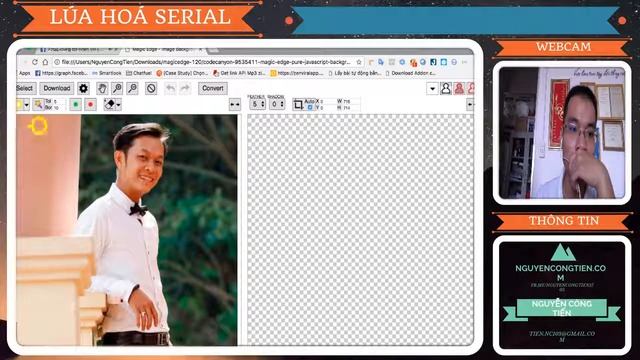The height and width of the screenshot is (360, 640).
Task: Click the double-arrow swap panels button
Action: tap(235, 104)
